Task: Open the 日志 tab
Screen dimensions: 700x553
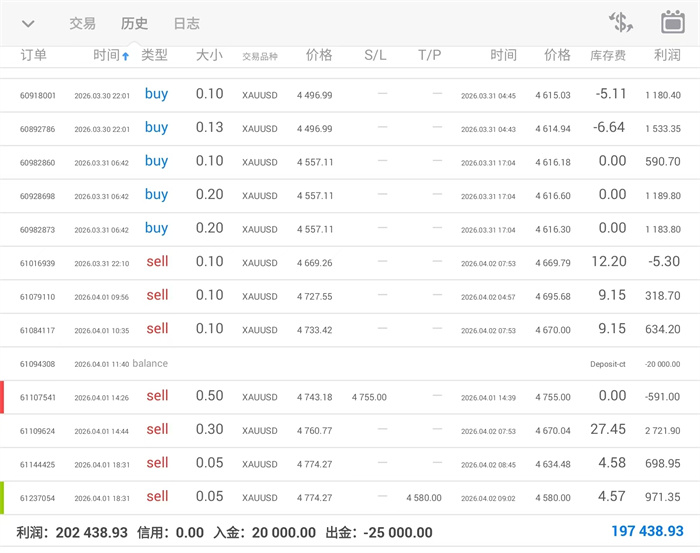Action: (x=186, y=24)
